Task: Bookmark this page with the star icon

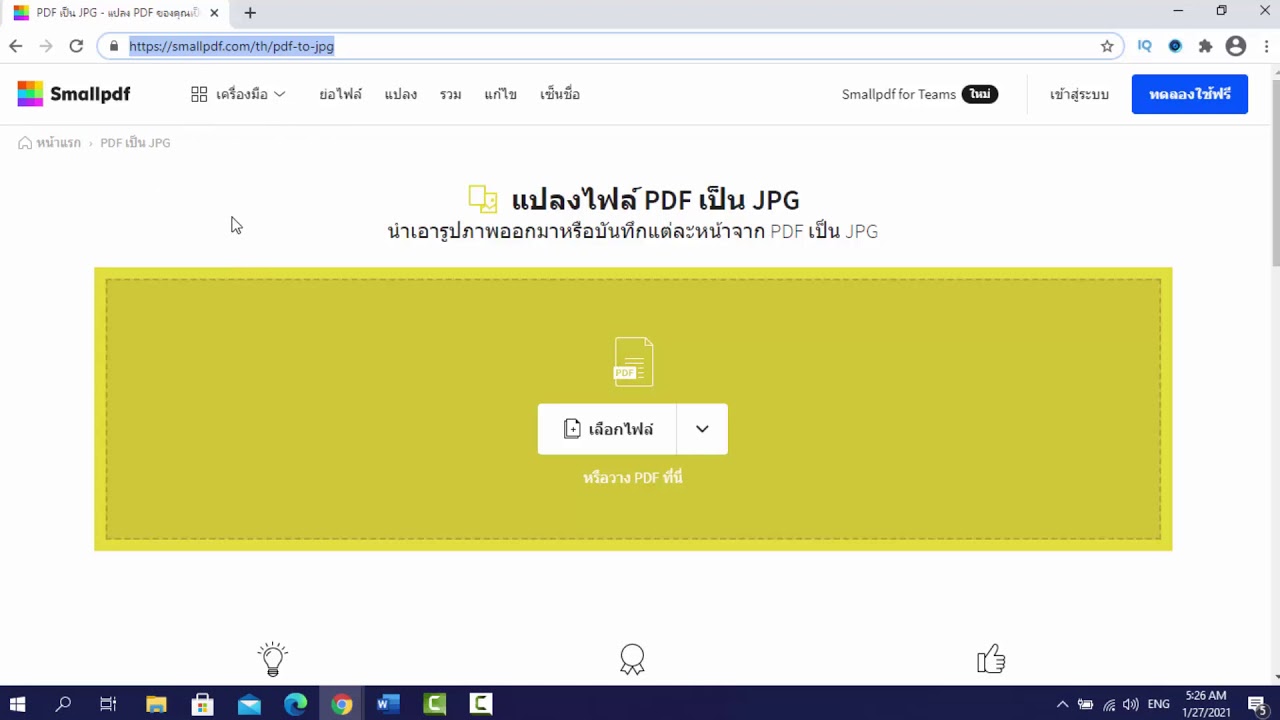Action: pyautogui.click(x=1107, y=46)
